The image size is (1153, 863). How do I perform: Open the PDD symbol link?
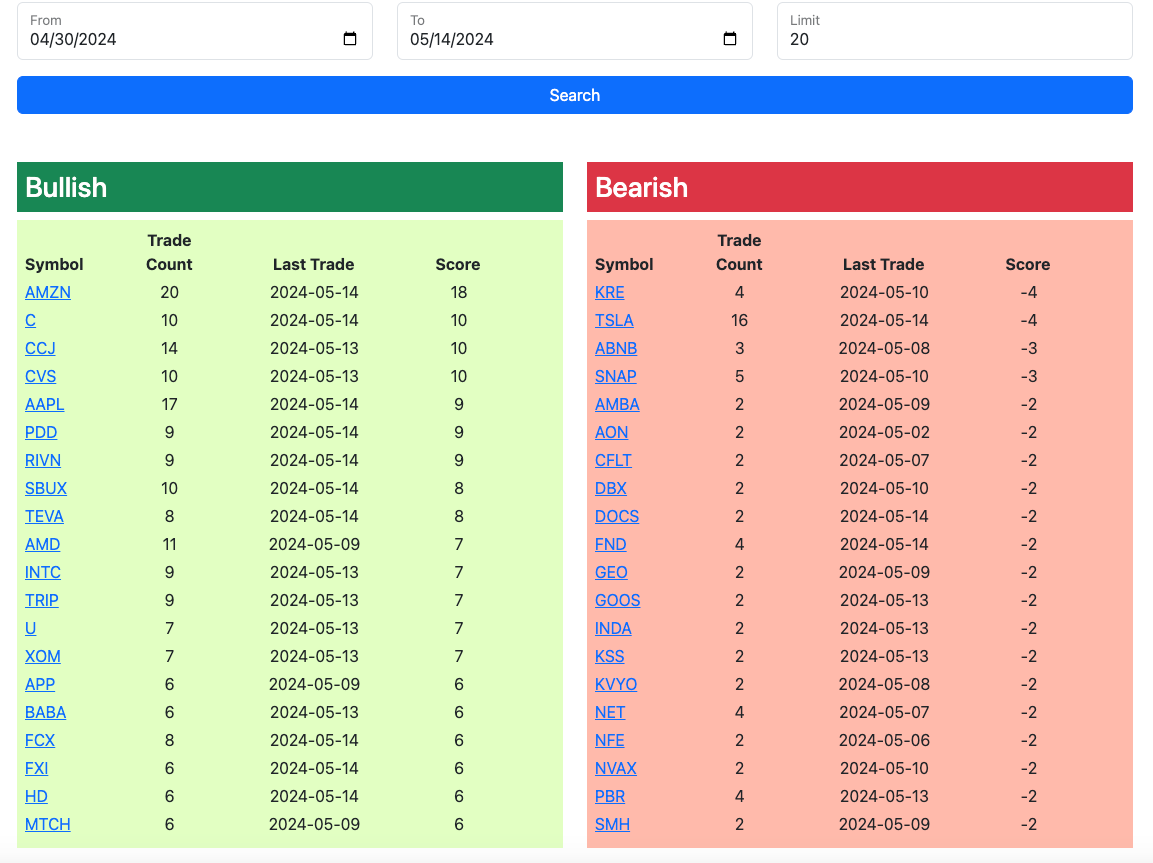[x=41, y=432]
